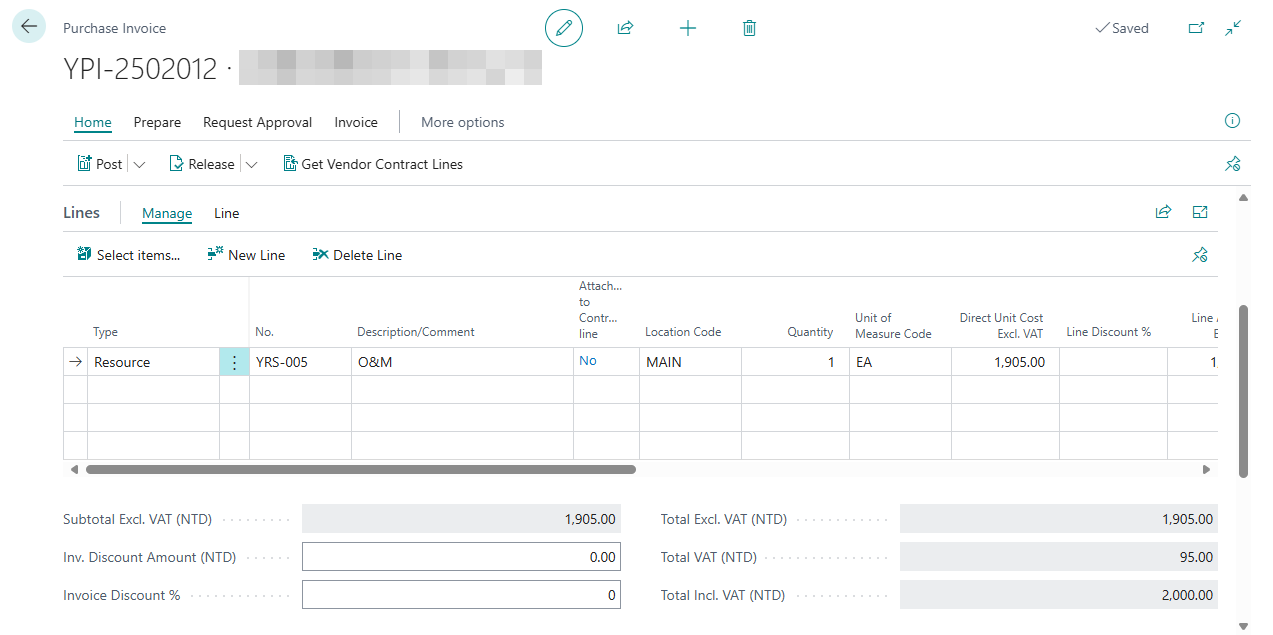Open invoice in new window icon

1196,28
